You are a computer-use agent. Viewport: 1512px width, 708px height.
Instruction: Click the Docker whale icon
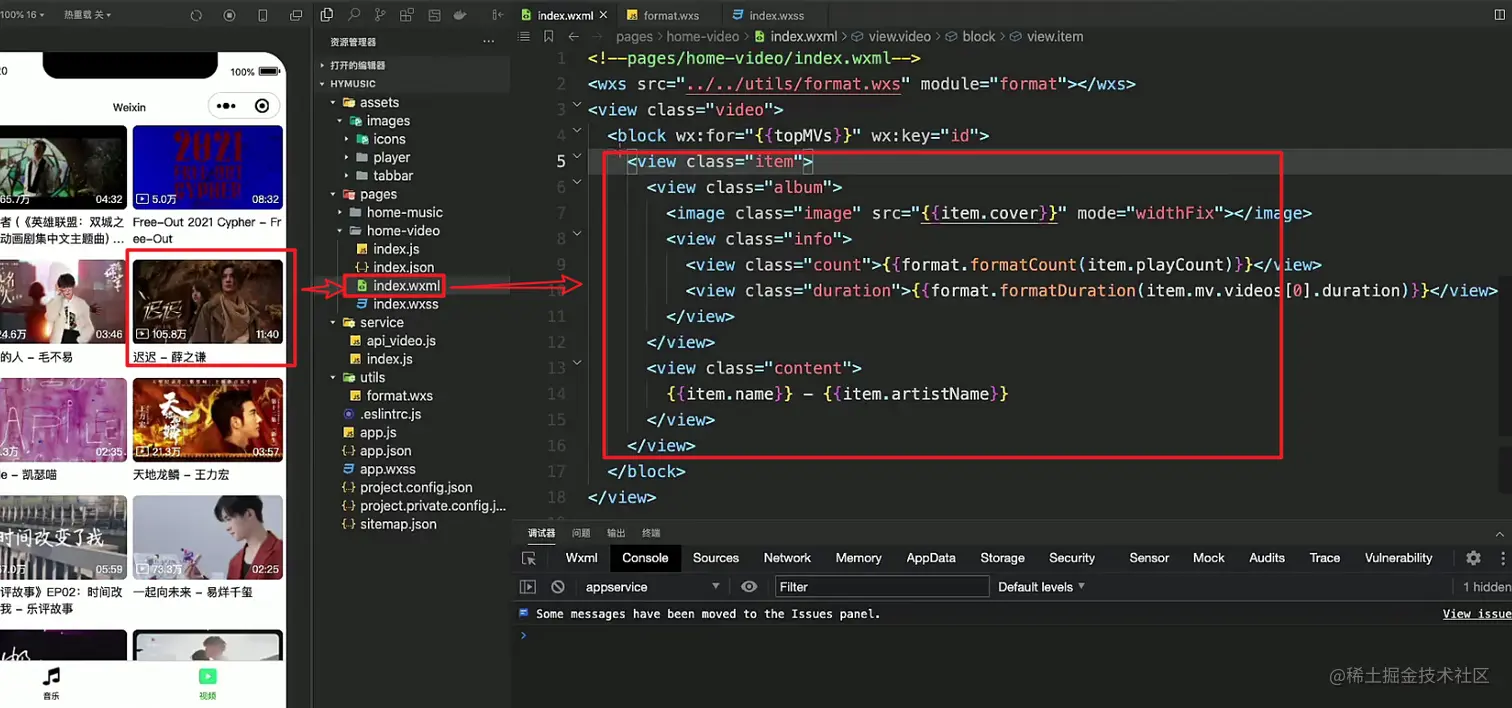(460, 15)
